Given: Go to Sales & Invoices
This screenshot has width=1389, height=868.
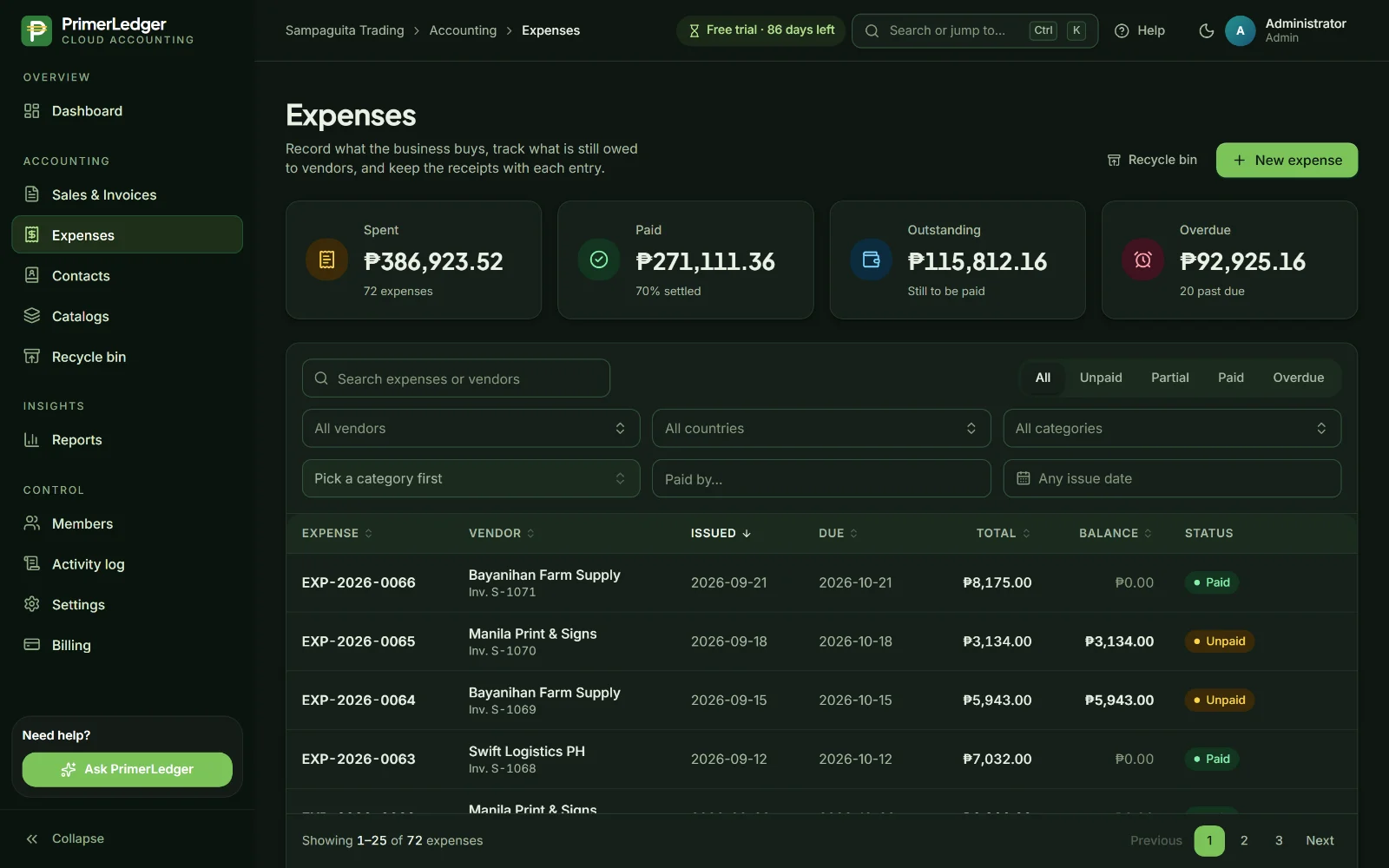Looking at the screenshot, I should tap(127, 195).
